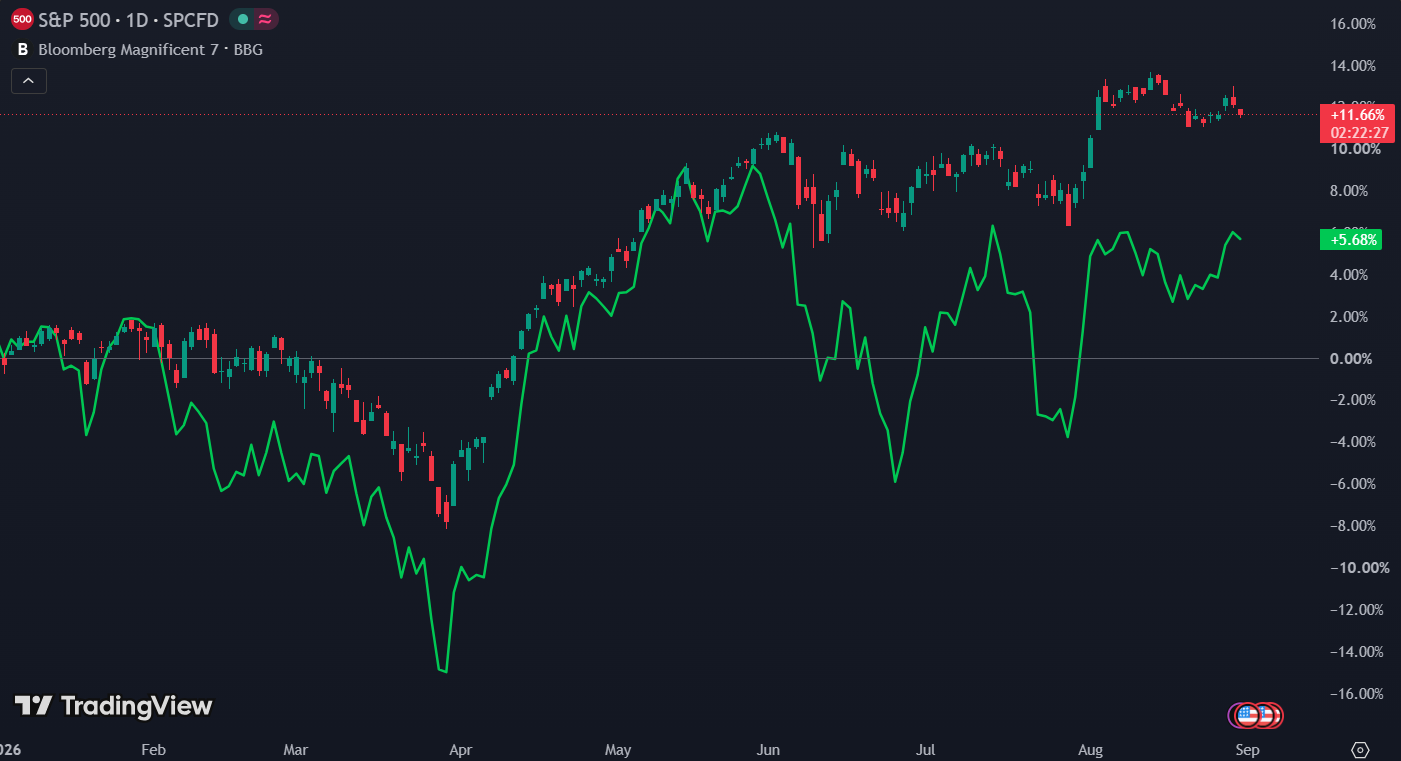
Task: Click the −6.00% scale label
Action: pos(1355,484)
